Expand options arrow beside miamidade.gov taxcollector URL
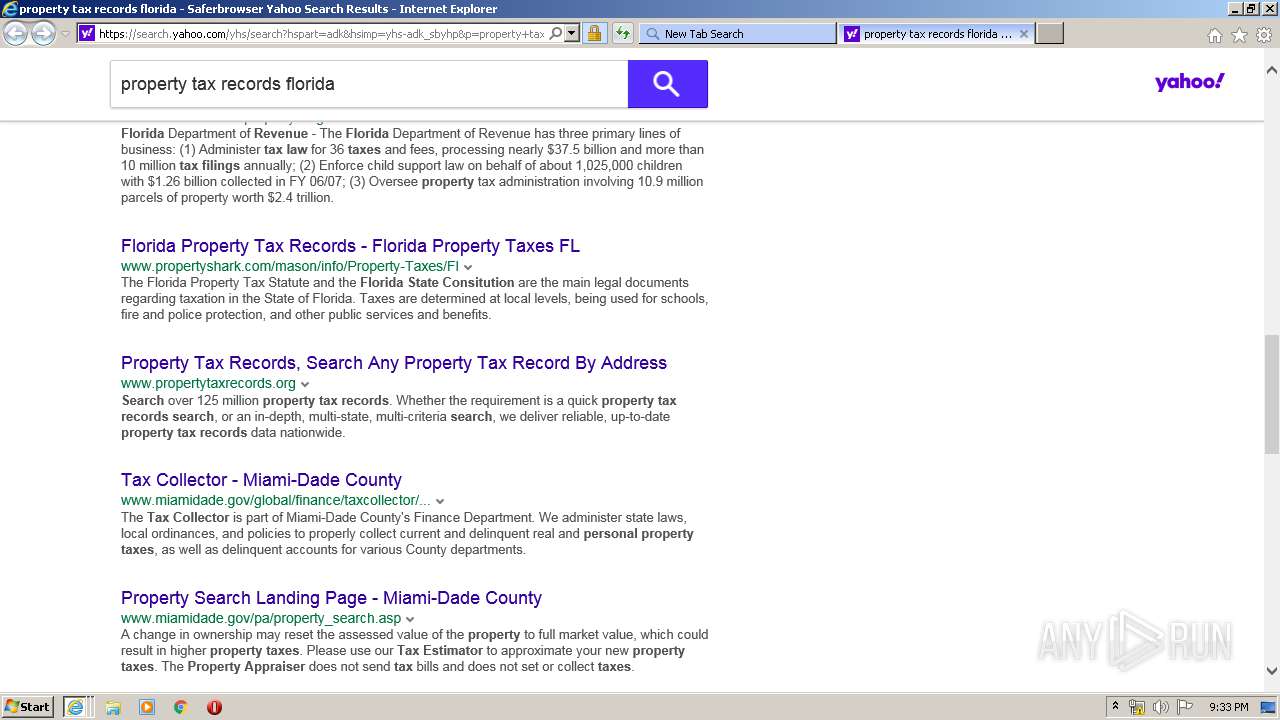 point(440,501)
